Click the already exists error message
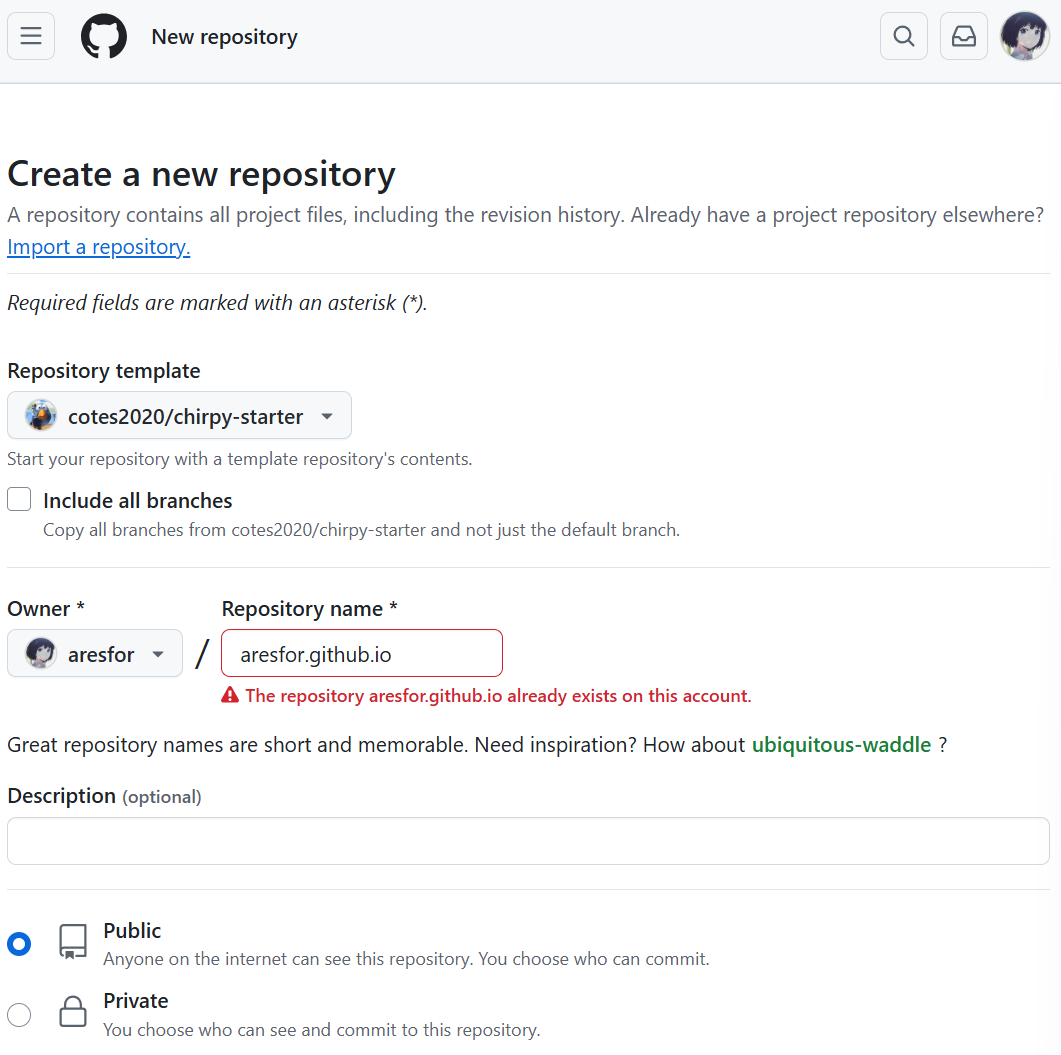 click(x=498, y=696)
